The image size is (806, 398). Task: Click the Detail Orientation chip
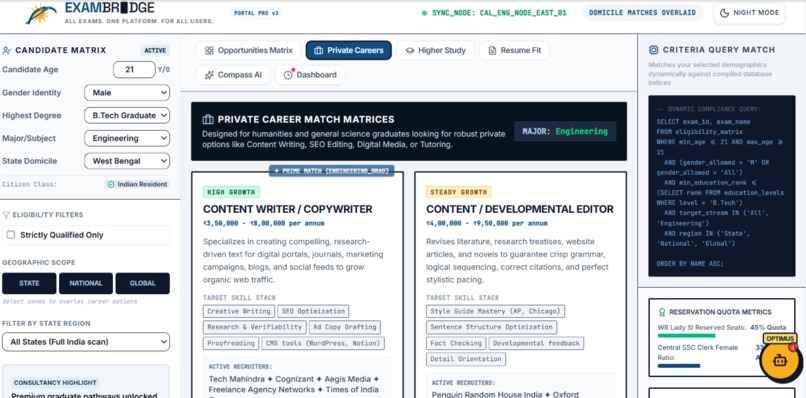coord(466,359)
